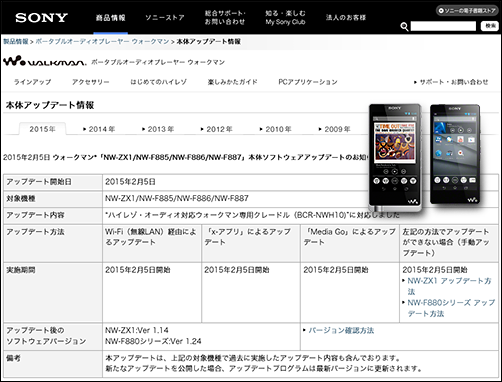Screen dimensions: 502x382
Task: Open 楽しみかたガイド navigation item
Action: tap(232, 82)
